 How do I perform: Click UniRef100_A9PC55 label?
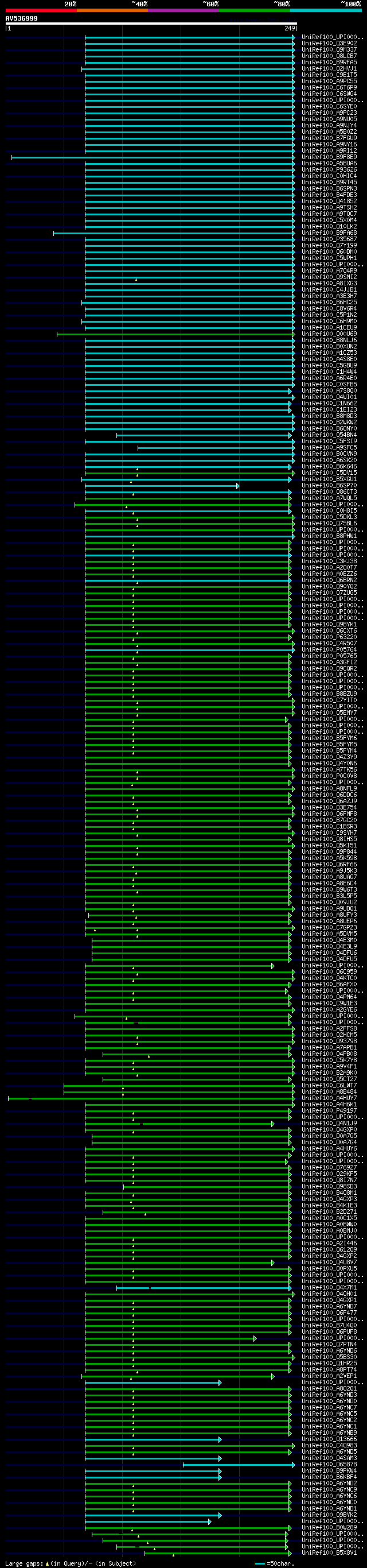[329, 82]
